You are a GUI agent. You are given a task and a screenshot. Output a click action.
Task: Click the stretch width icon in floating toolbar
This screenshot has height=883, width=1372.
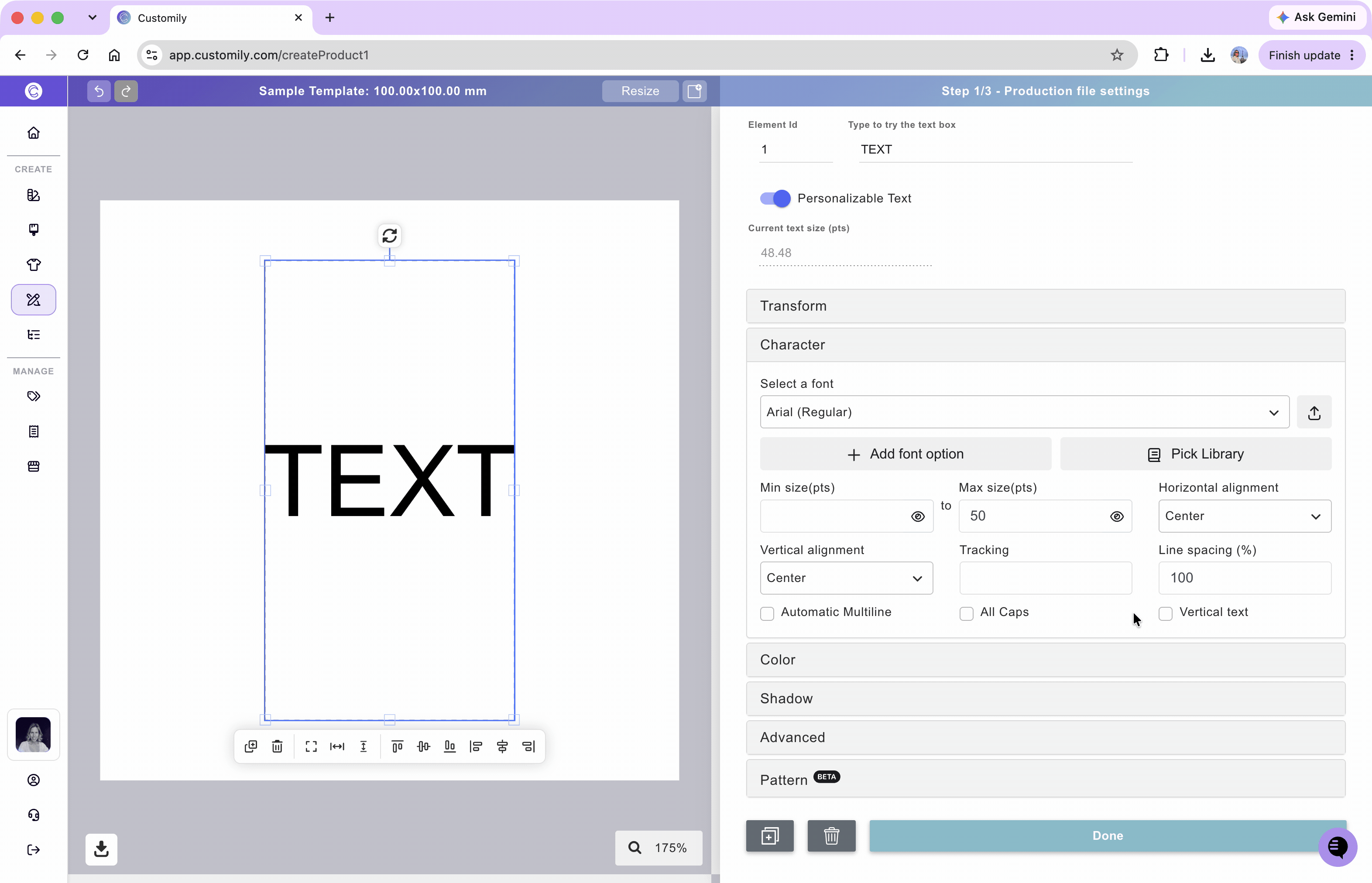click(337, 746)
